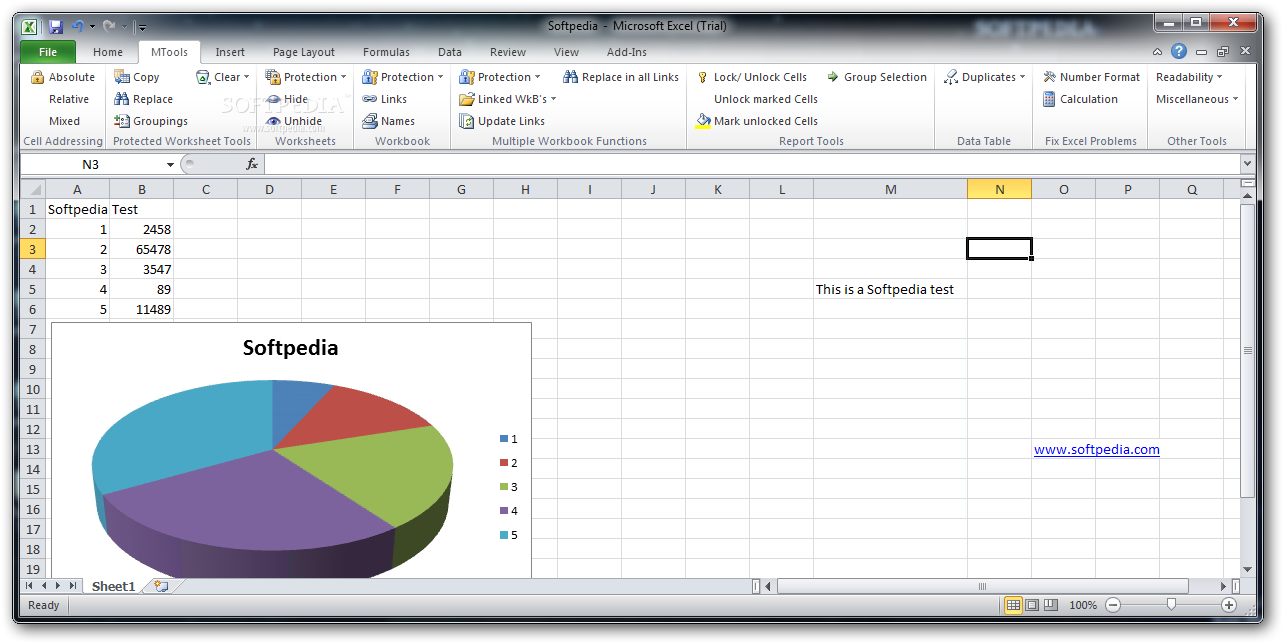
Task: Expand the formula bar
Action: pyautogui.click(x=1246, y=164)
